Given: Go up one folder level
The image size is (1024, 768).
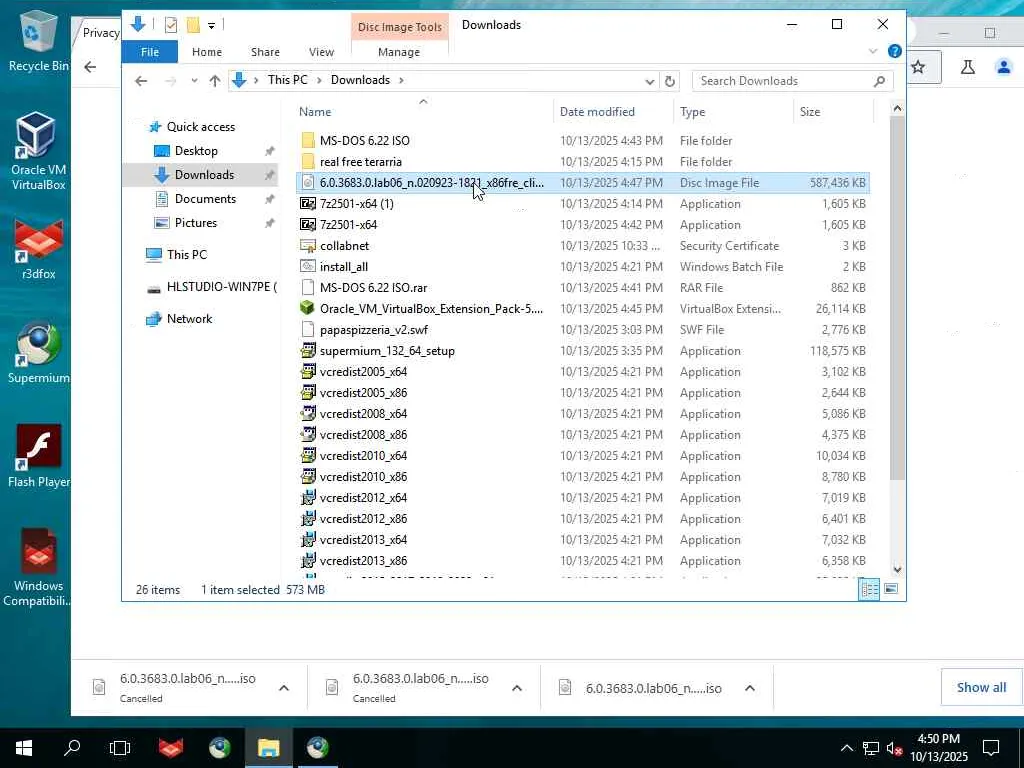Looking at the screenshot, I should [x=215, y=81].
